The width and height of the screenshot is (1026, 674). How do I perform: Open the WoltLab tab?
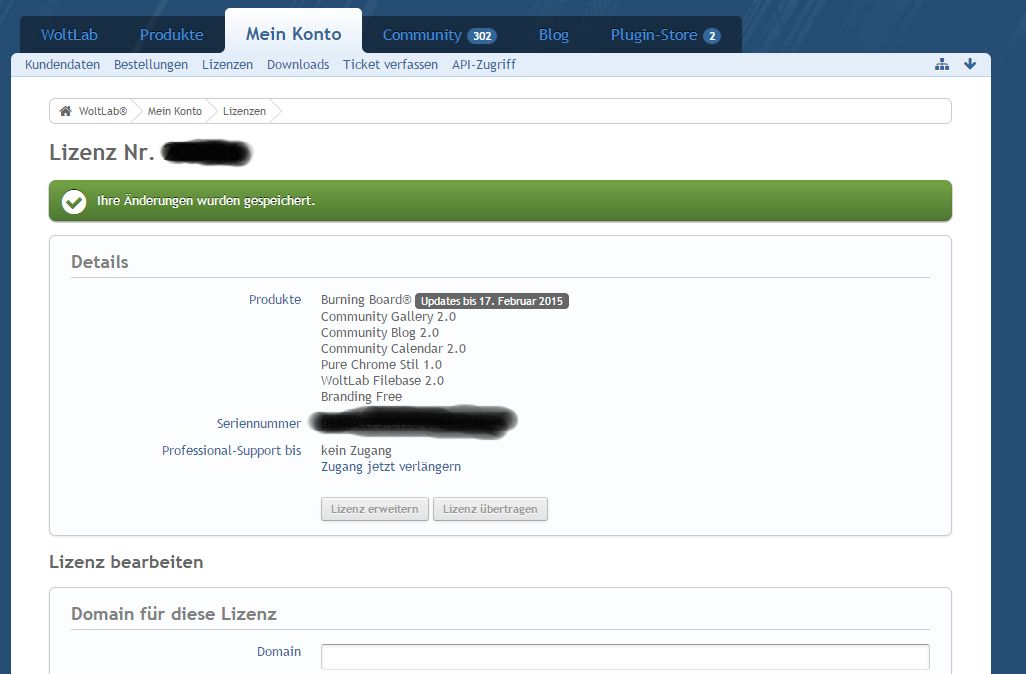point(69,35)
